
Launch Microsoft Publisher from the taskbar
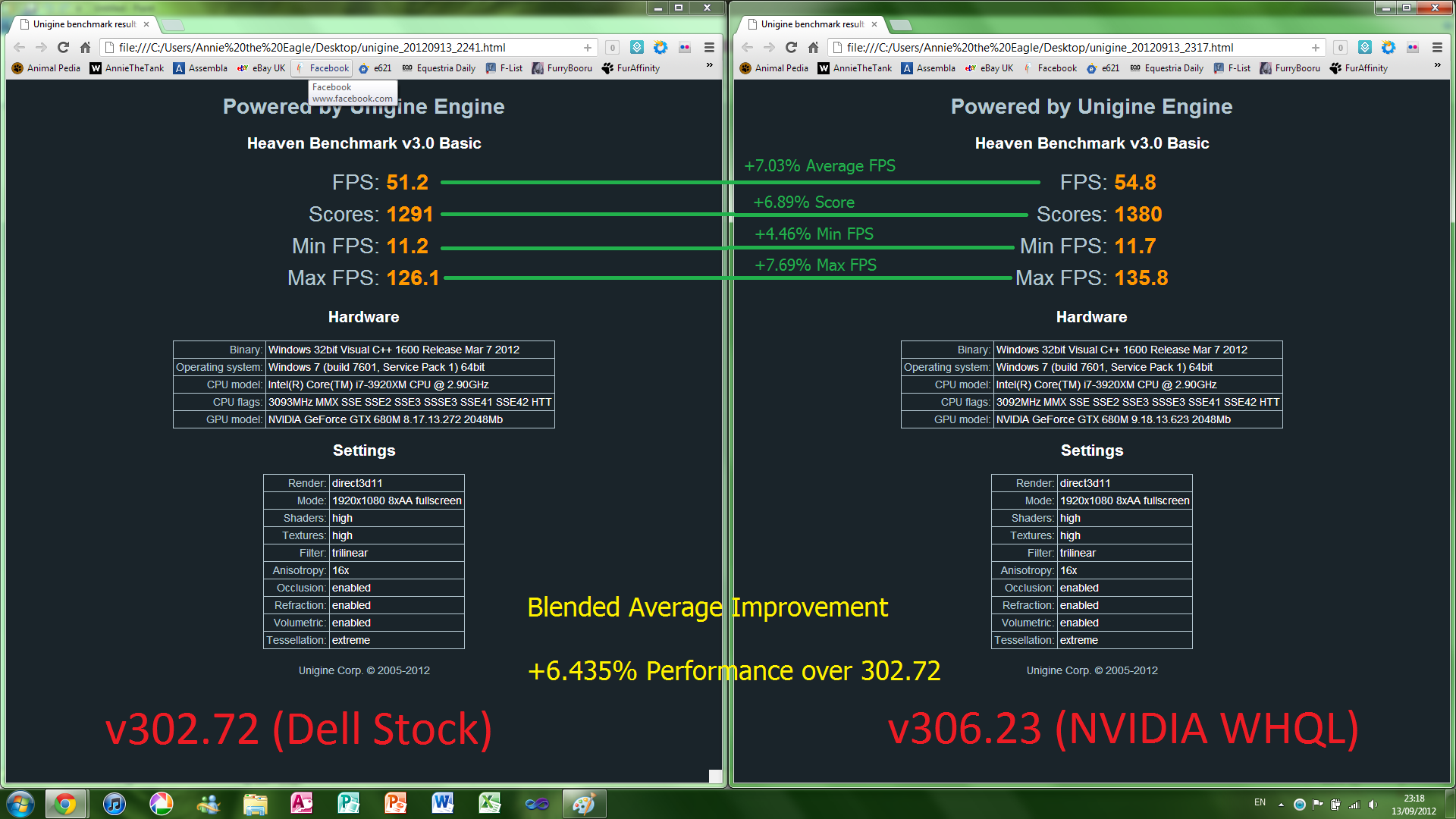349,804
